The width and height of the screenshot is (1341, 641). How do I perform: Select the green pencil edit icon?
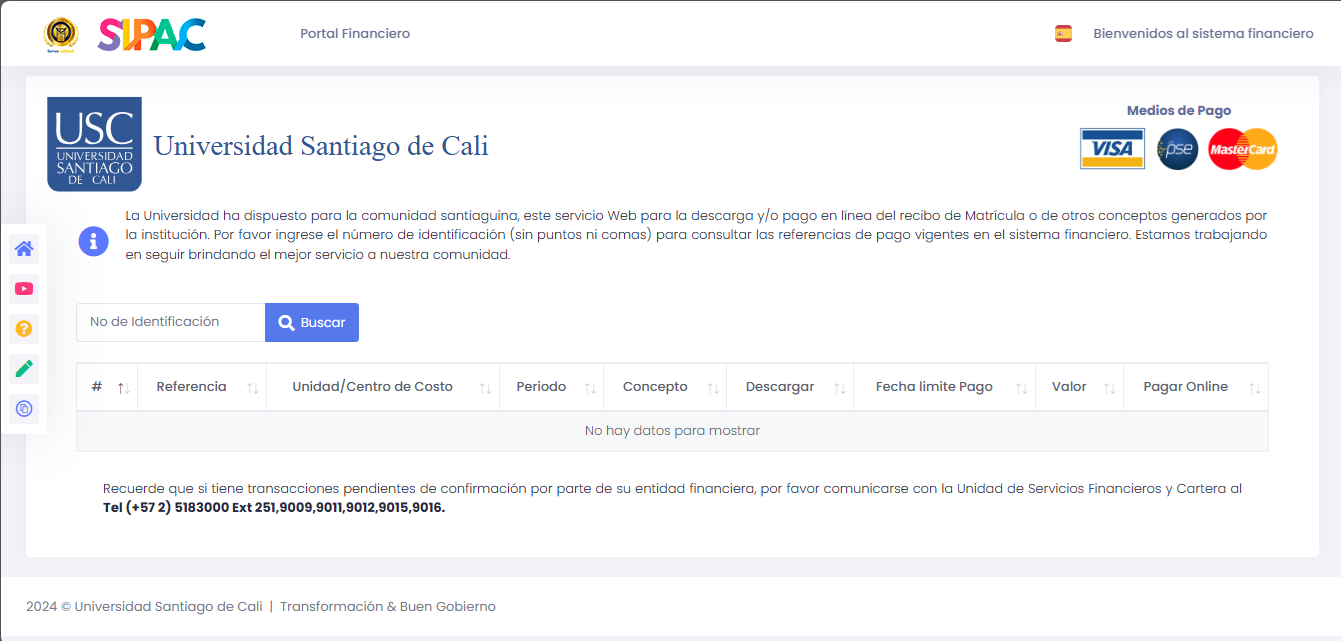point(24,369)
